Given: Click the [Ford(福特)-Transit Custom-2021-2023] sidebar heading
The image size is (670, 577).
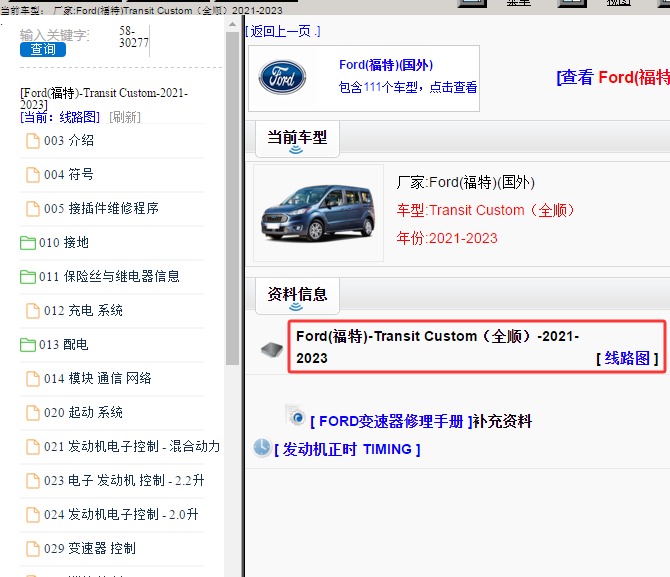Looking at the screenshot, I should click(104, 99).
